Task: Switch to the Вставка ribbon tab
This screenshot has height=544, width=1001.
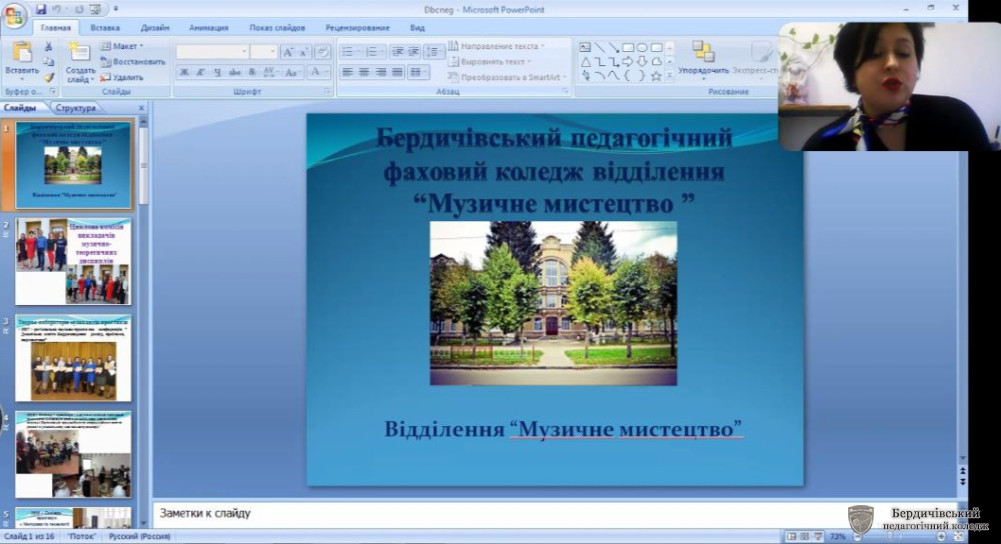Action: tap(105, 28)
